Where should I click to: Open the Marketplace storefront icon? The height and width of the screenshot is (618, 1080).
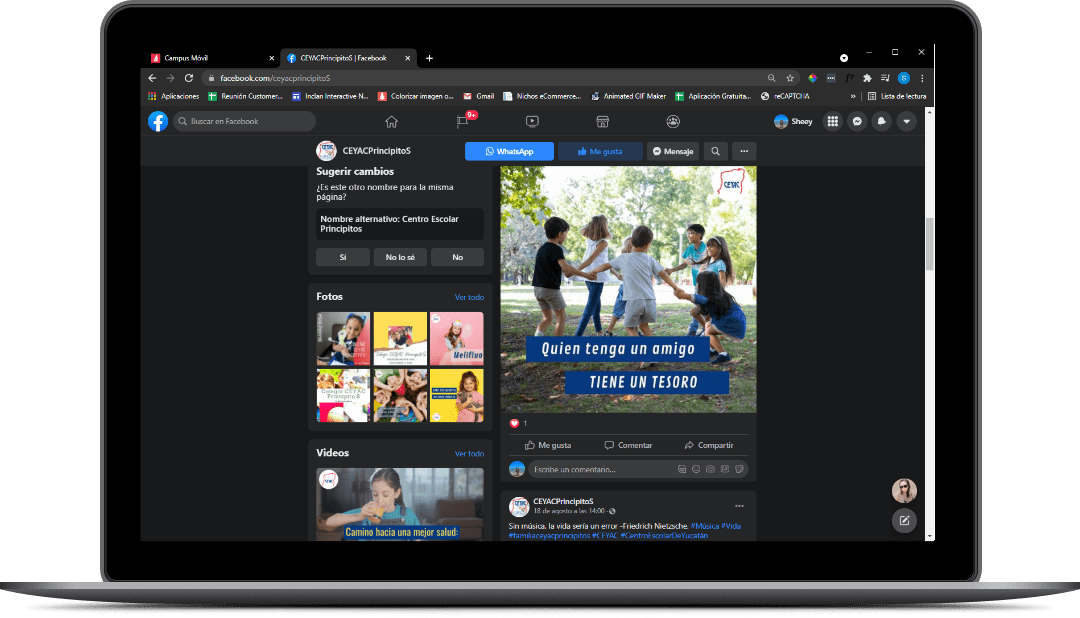coord(602,122)
